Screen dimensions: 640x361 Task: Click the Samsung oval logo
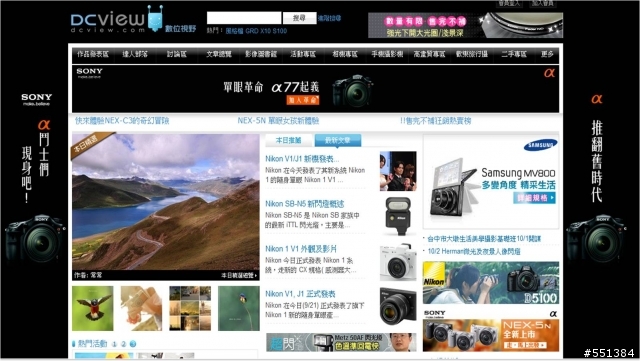coord(540,145)
